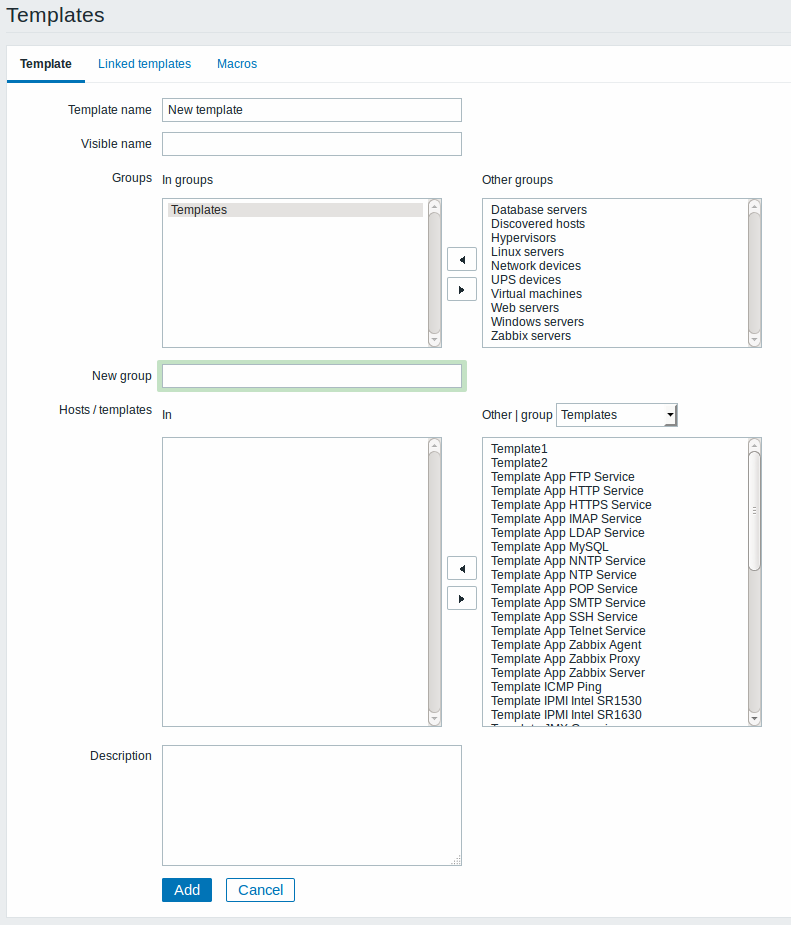
Task: Click right arrow button between hosts/templates lists
Action: point(461,599)
